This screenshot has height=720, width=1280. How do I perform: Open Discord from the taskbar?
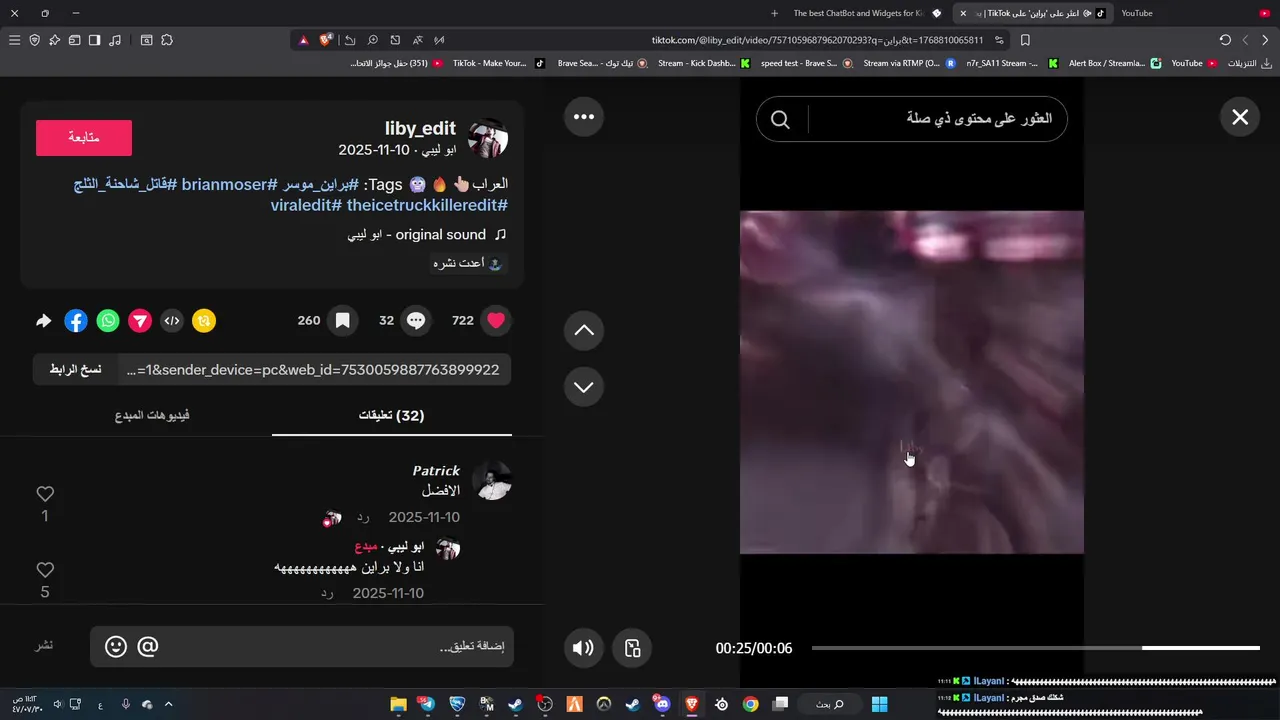pyautogui.click(x=661, y=704)
